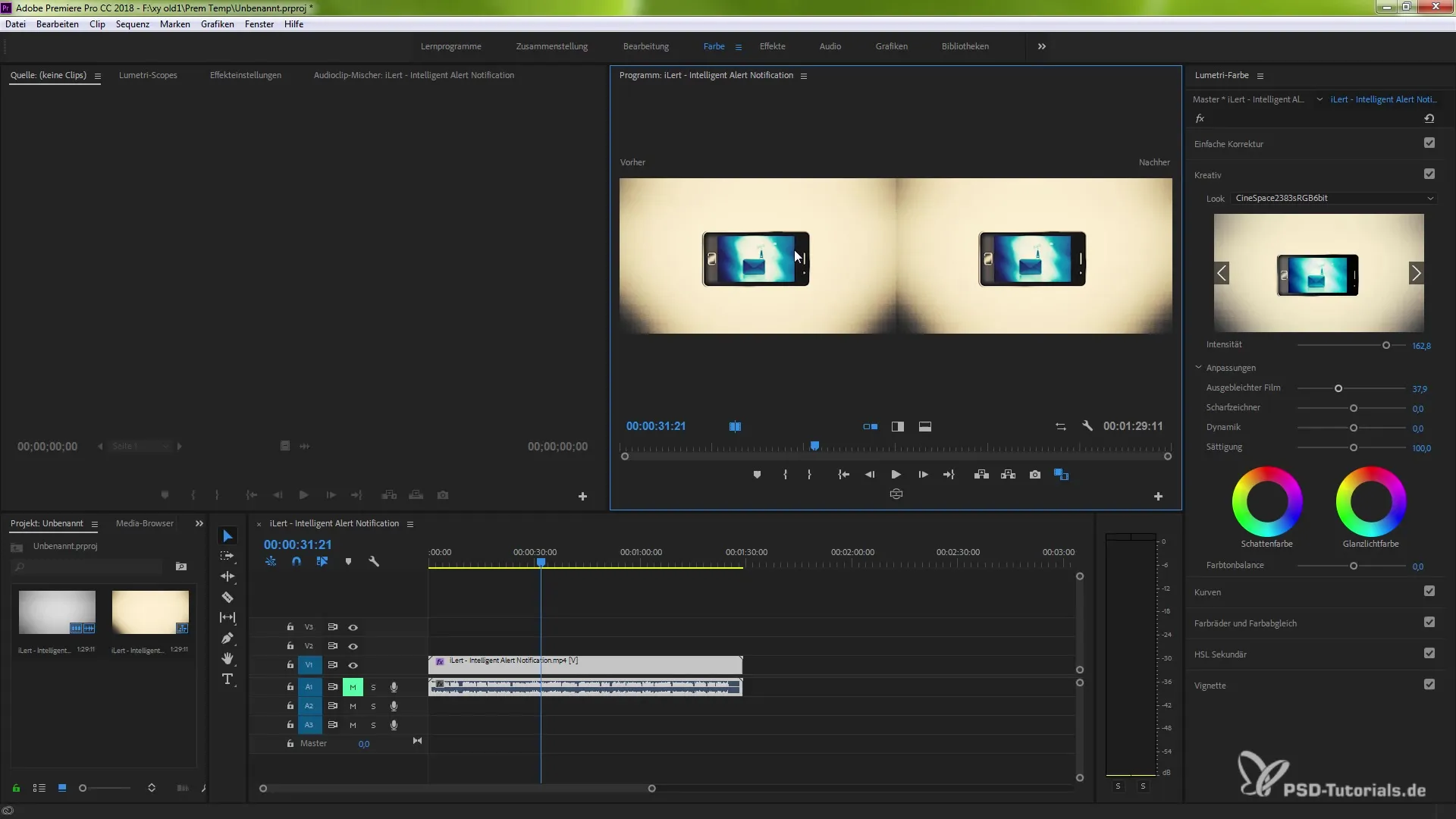
Task: Click iLert clip link in Lumetri
Action: [1383, 99]
